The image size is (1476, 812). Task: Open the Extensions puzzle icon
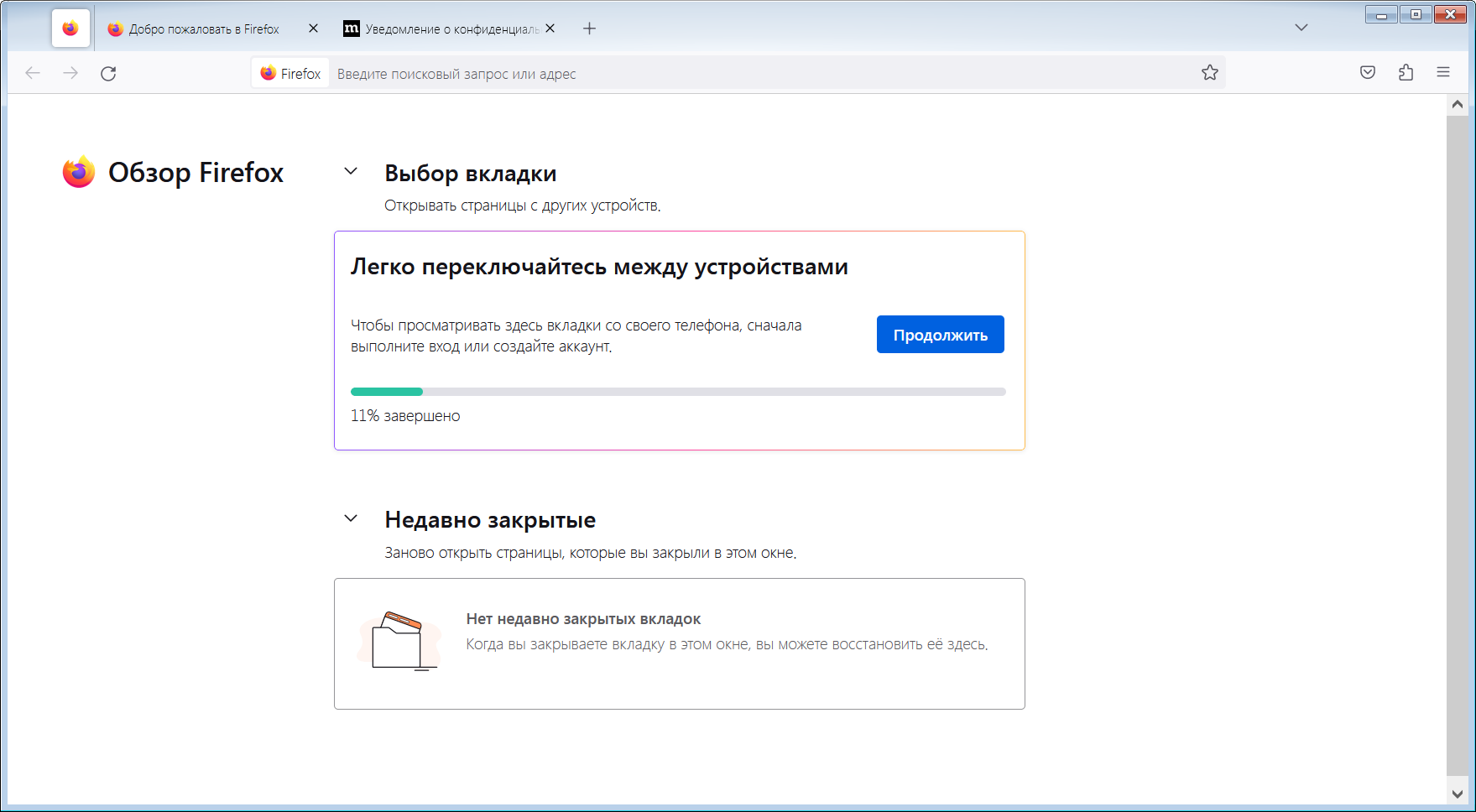tap(1406, 73)
